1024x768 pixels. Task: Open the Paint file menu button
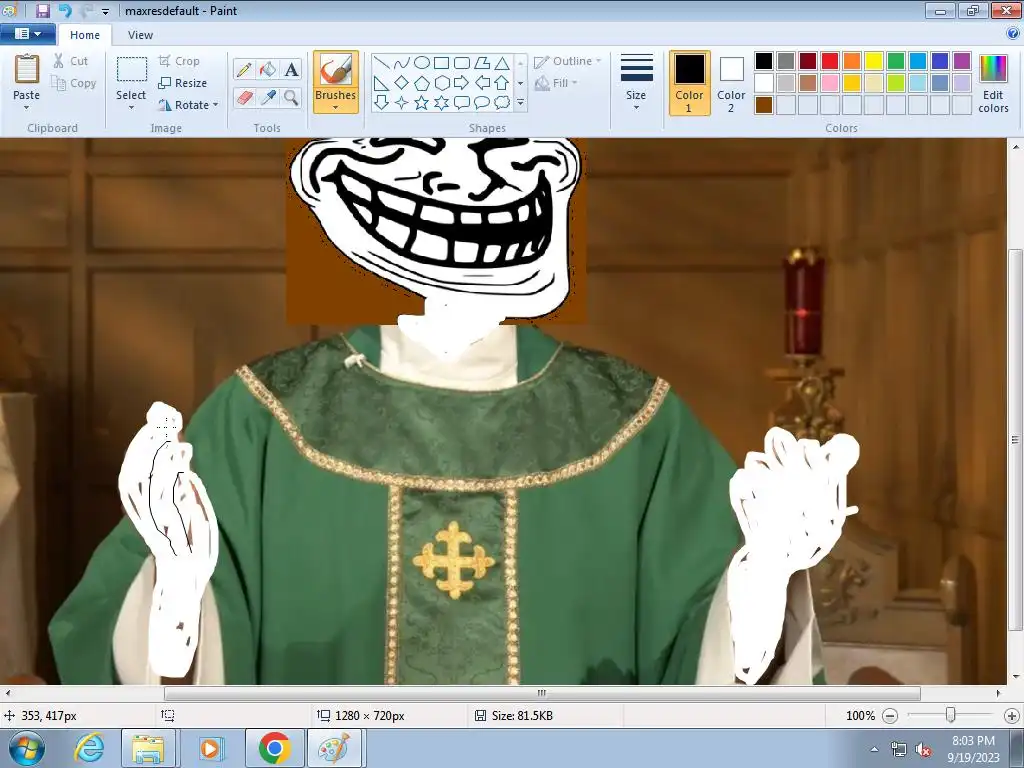27,34
